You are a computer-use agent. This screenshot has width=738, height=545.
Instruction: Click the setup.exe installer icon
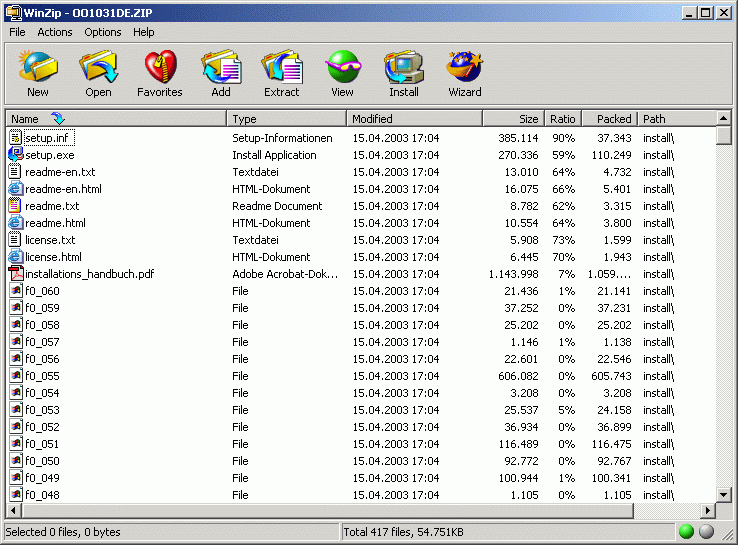(16, 155)
